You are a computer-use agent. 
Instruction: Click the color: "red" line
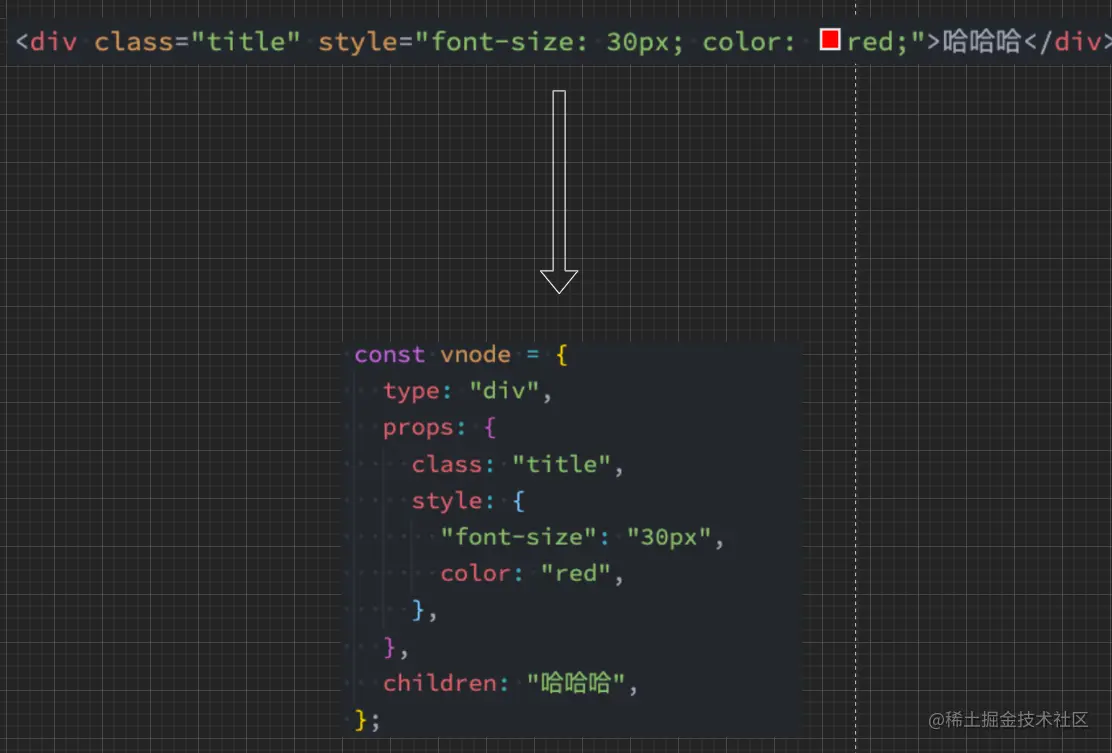click(x=531, y=574)
